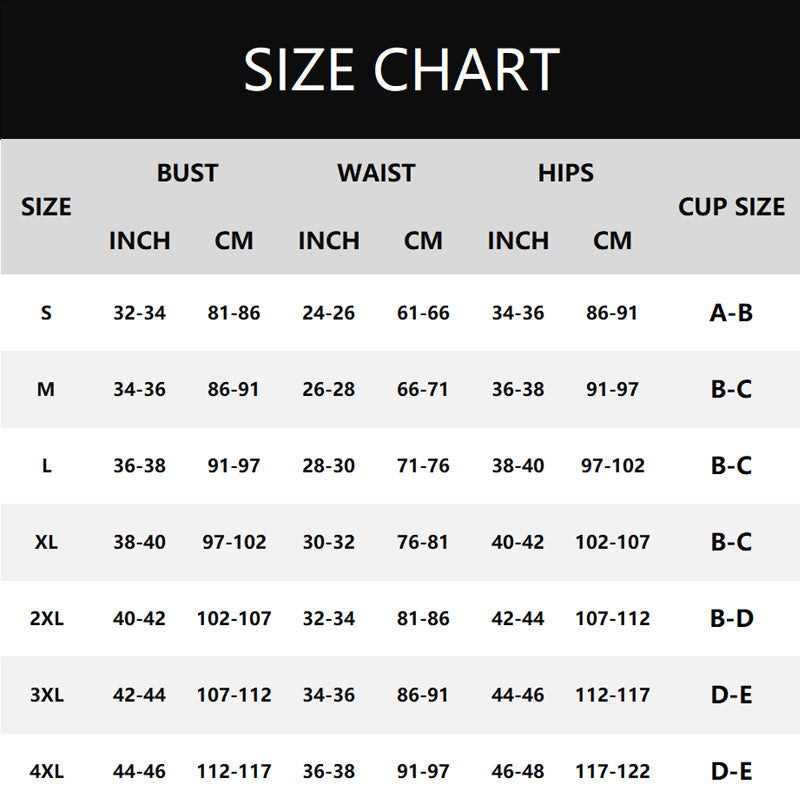Click the 117-122 hips cm cell
This screenshot has width=800, height=800.
(x=612, y=771)
